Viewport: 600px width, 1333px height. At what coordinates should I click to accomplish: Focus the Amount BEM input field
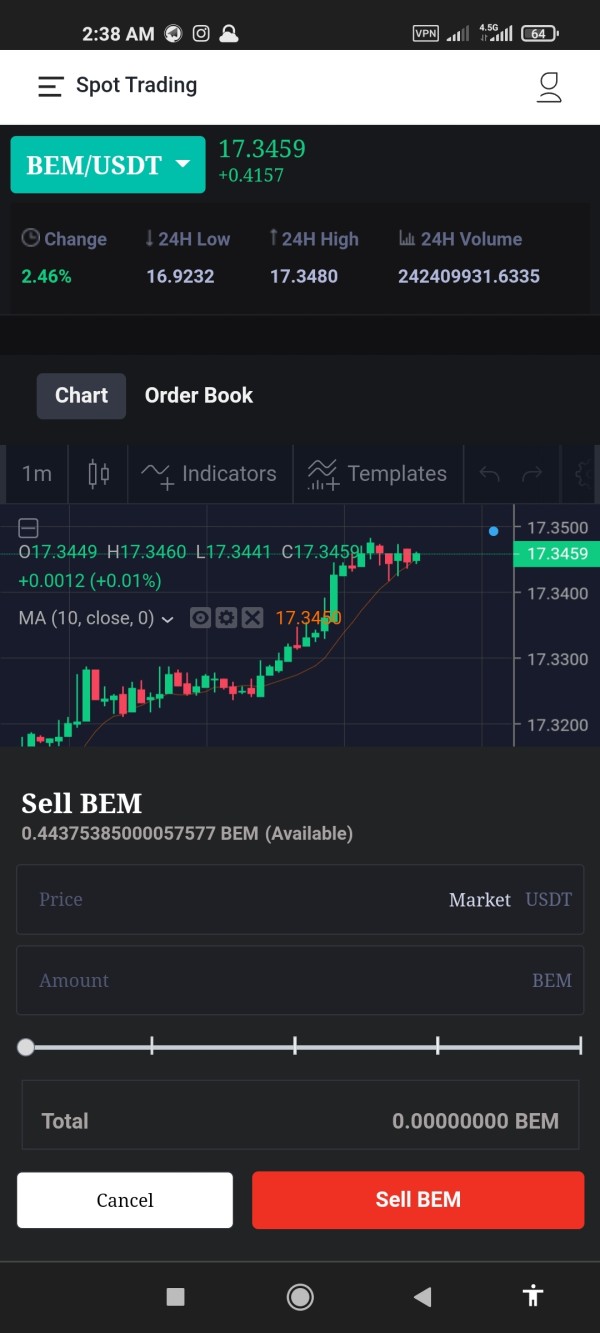pyautogui.click(x=300, y=980)
